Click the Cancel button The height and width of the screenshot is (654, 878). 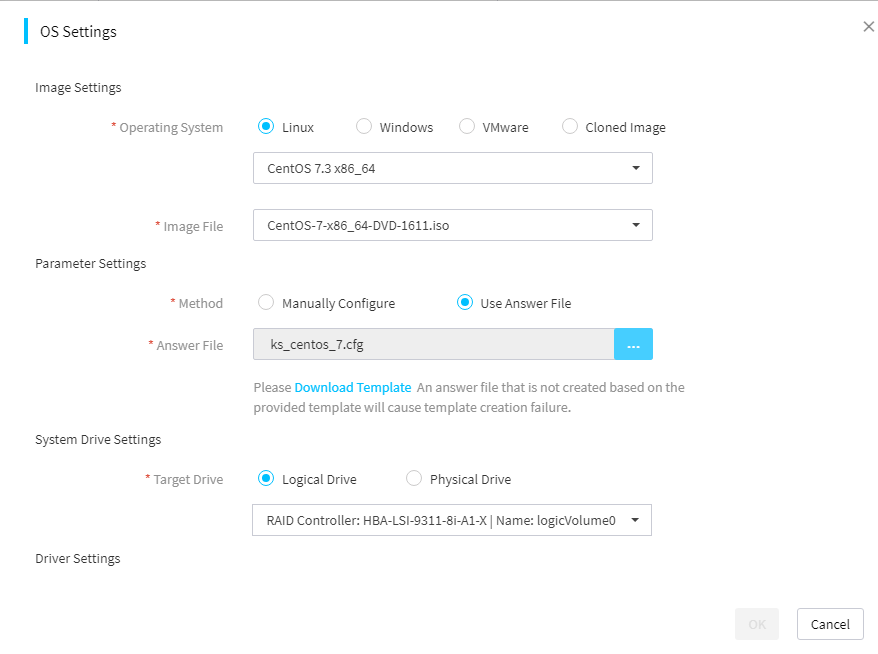(830, 624)
